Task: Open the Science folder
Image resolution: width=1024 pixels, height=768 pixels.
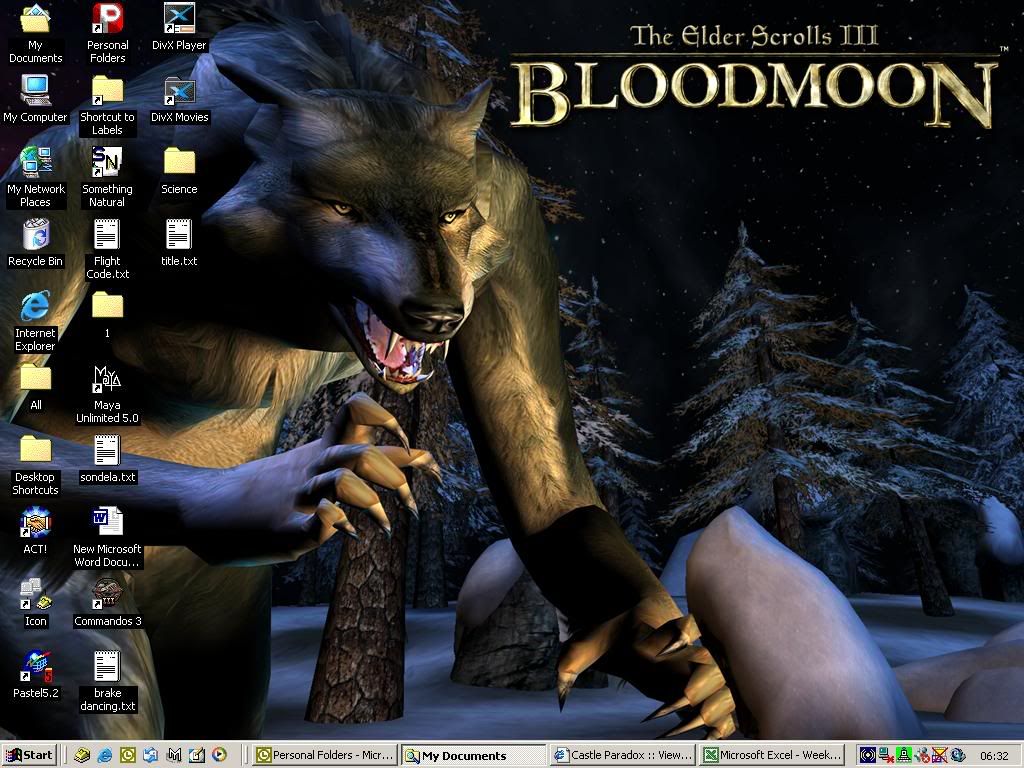Action: pyautogui.click(x=179, y=170)
